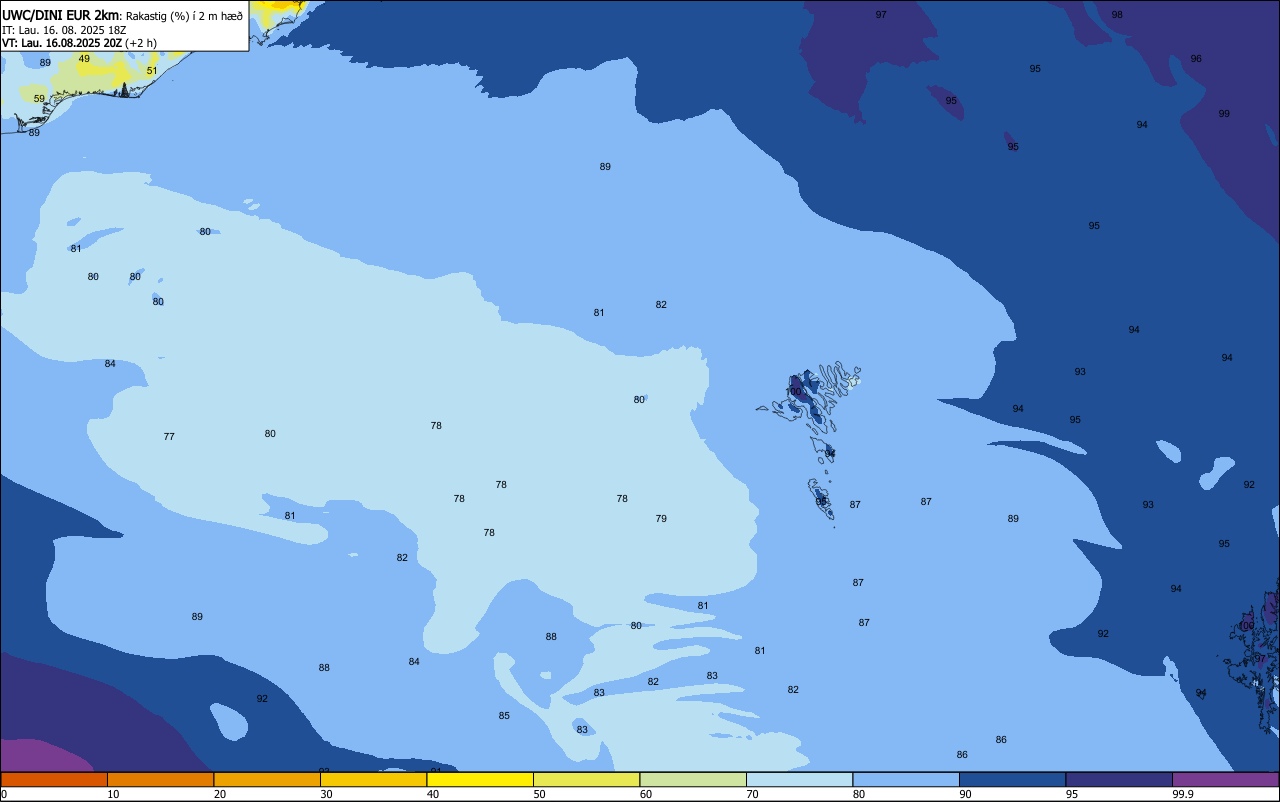Click the 'VT: Lau. 16.08.2025 20Z (+2 h)' line

coord(79,42)
